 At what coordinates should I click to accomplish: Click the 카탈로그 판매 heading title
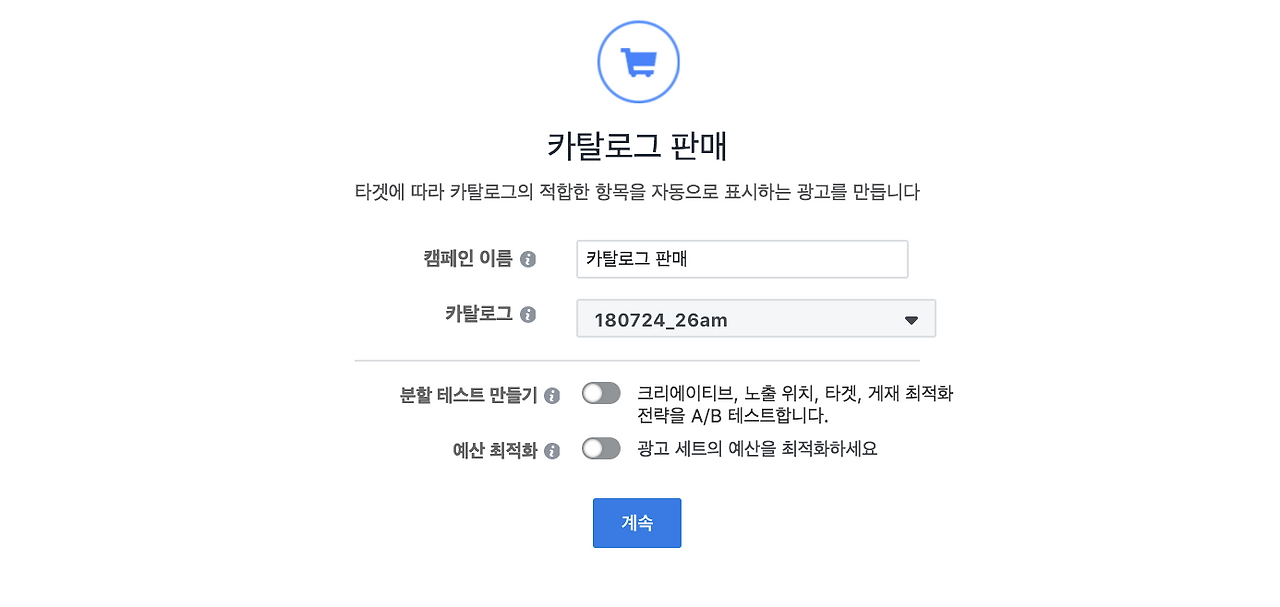(x=638, y=146)
